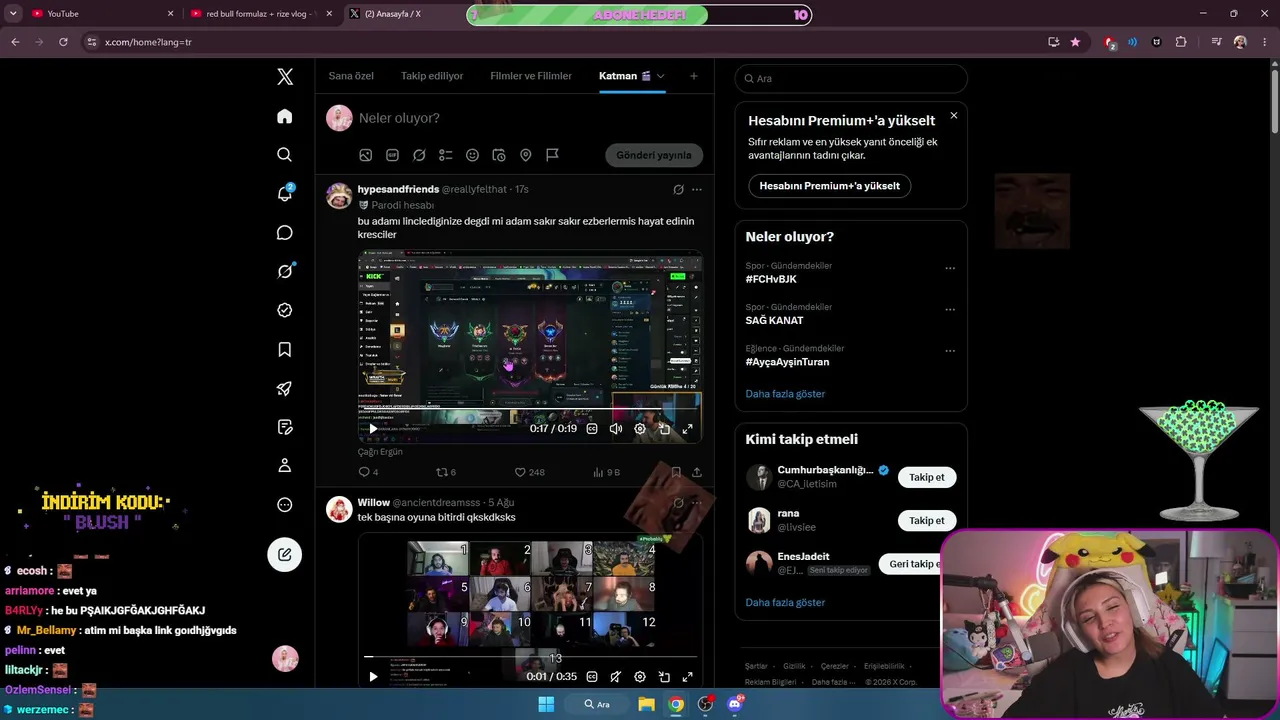Click the Ara search field on X
The width and height of the screenshot is (1280, 720).
coord(851,78)
